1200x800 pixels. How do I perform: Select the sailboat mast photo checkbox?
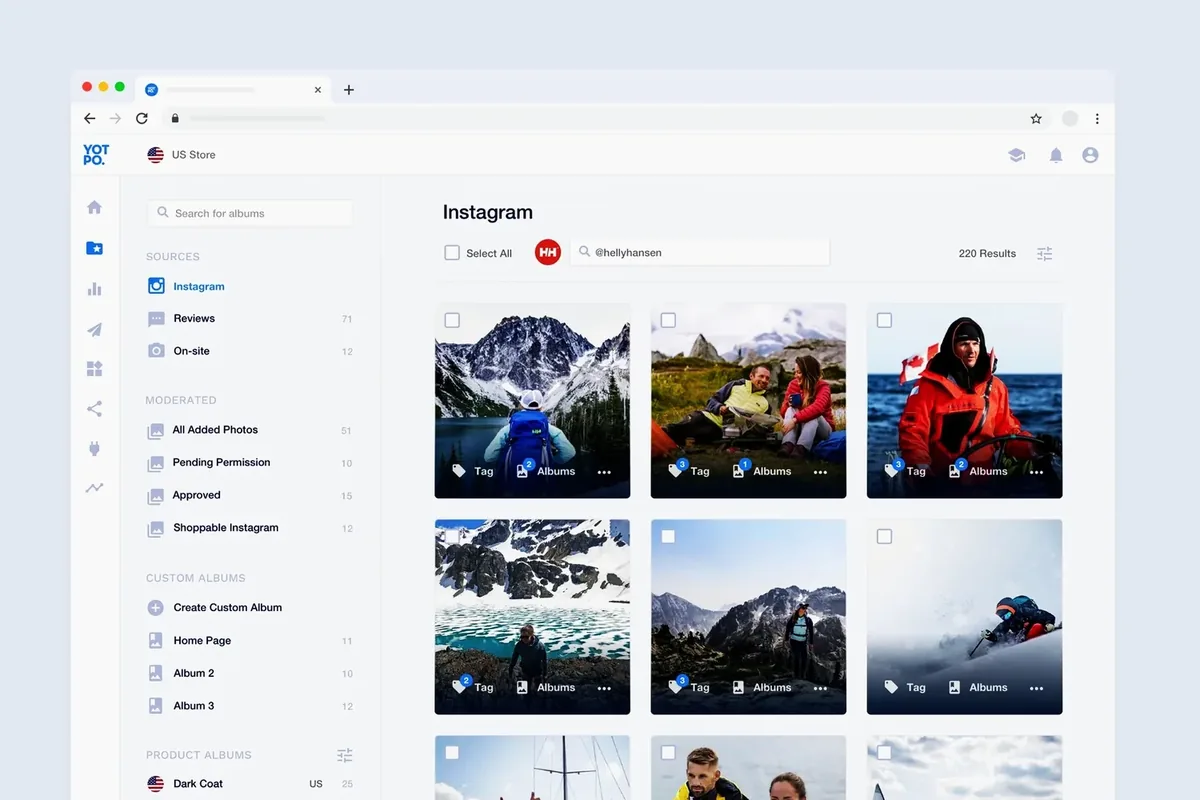click(x=452, y=752)
